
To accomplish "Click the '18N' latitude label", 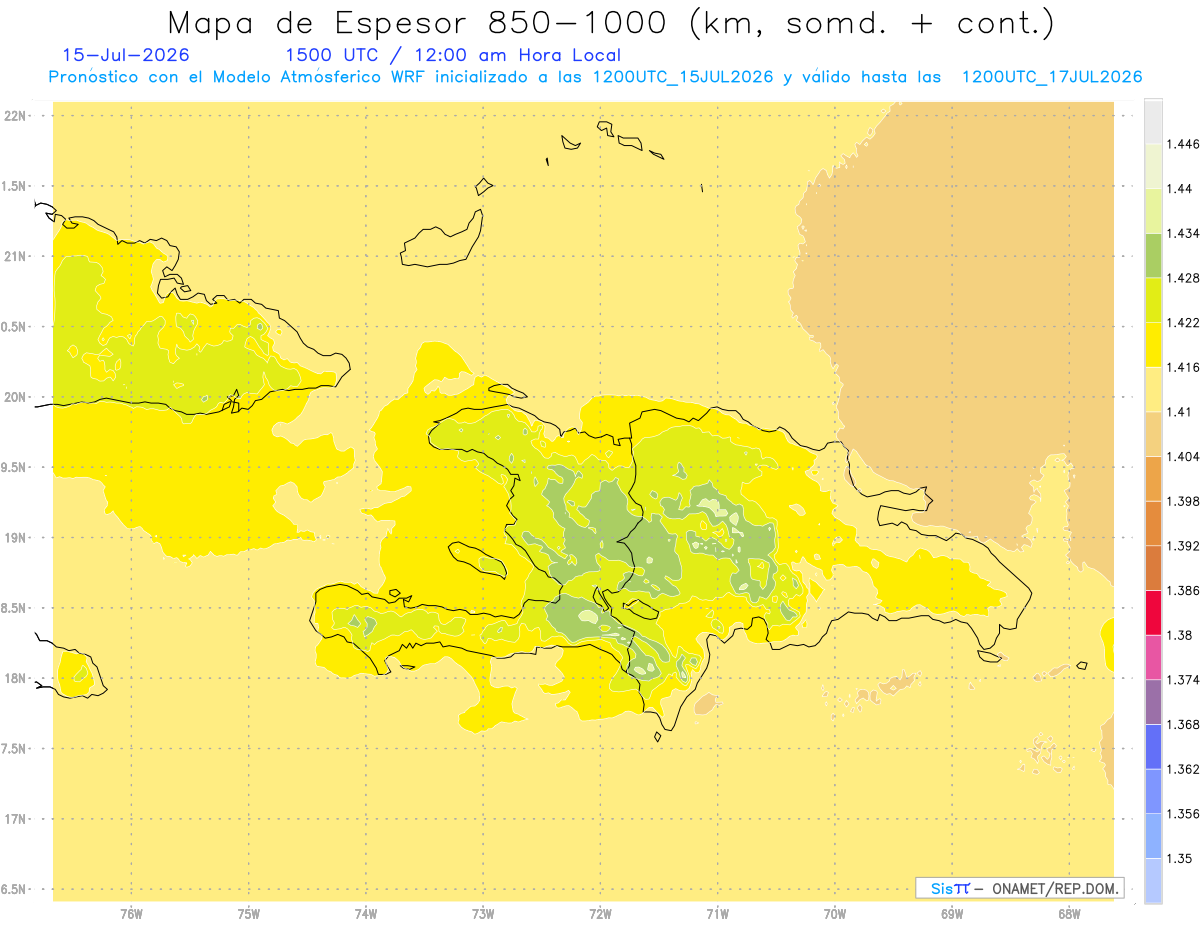I will (17, 679).
